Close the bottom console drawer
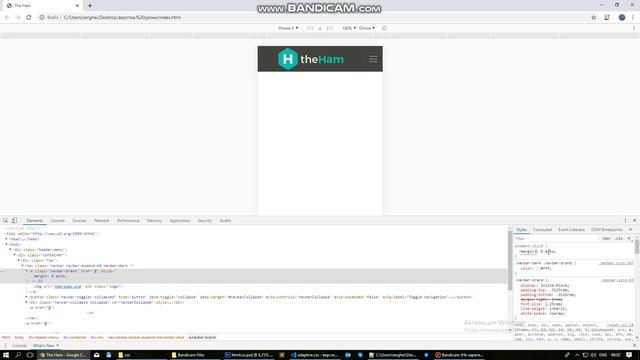The width and height of the screenshot is (640, 360). 634,345
